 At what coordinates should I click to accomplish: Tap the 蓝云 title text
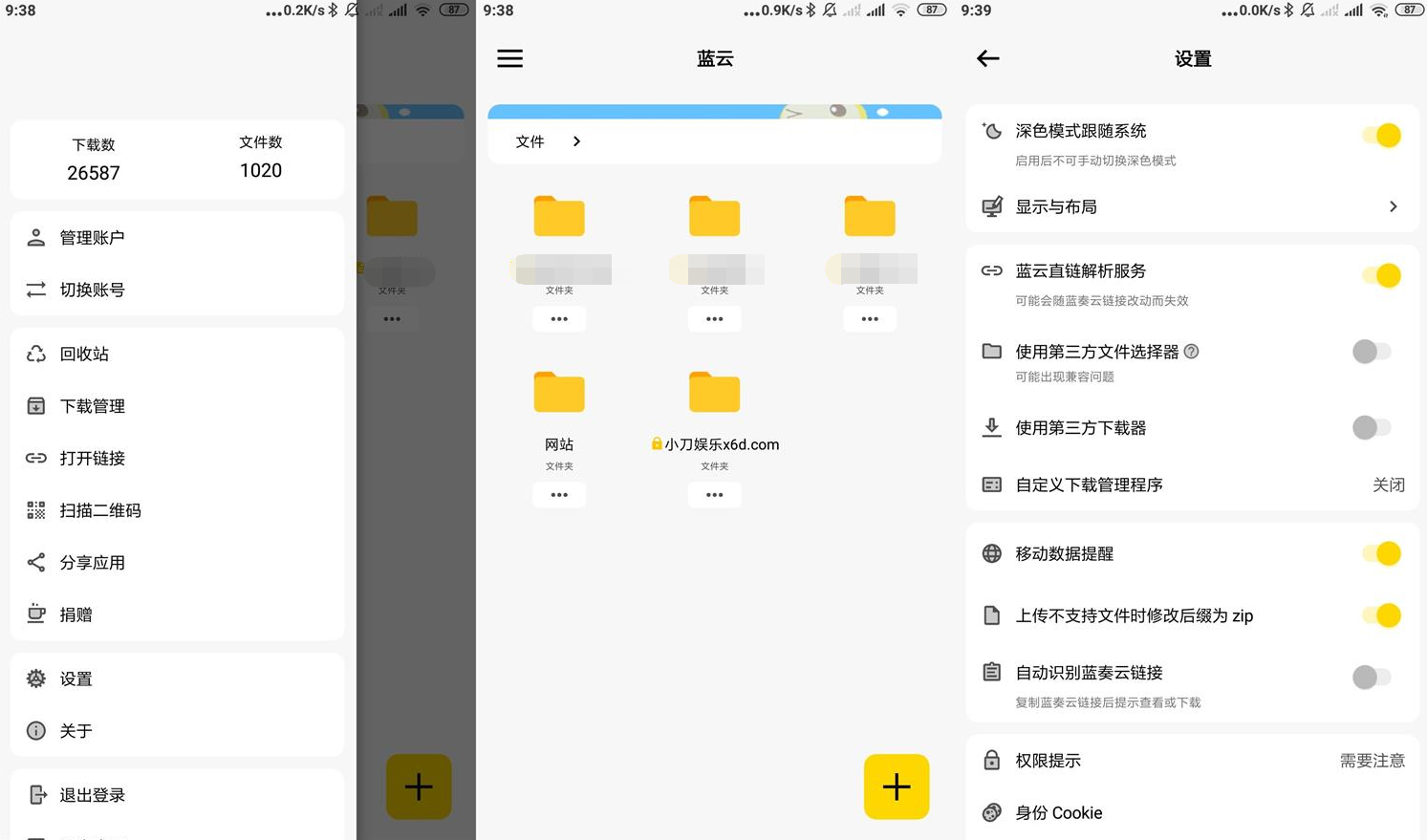[x=715, y=58]
